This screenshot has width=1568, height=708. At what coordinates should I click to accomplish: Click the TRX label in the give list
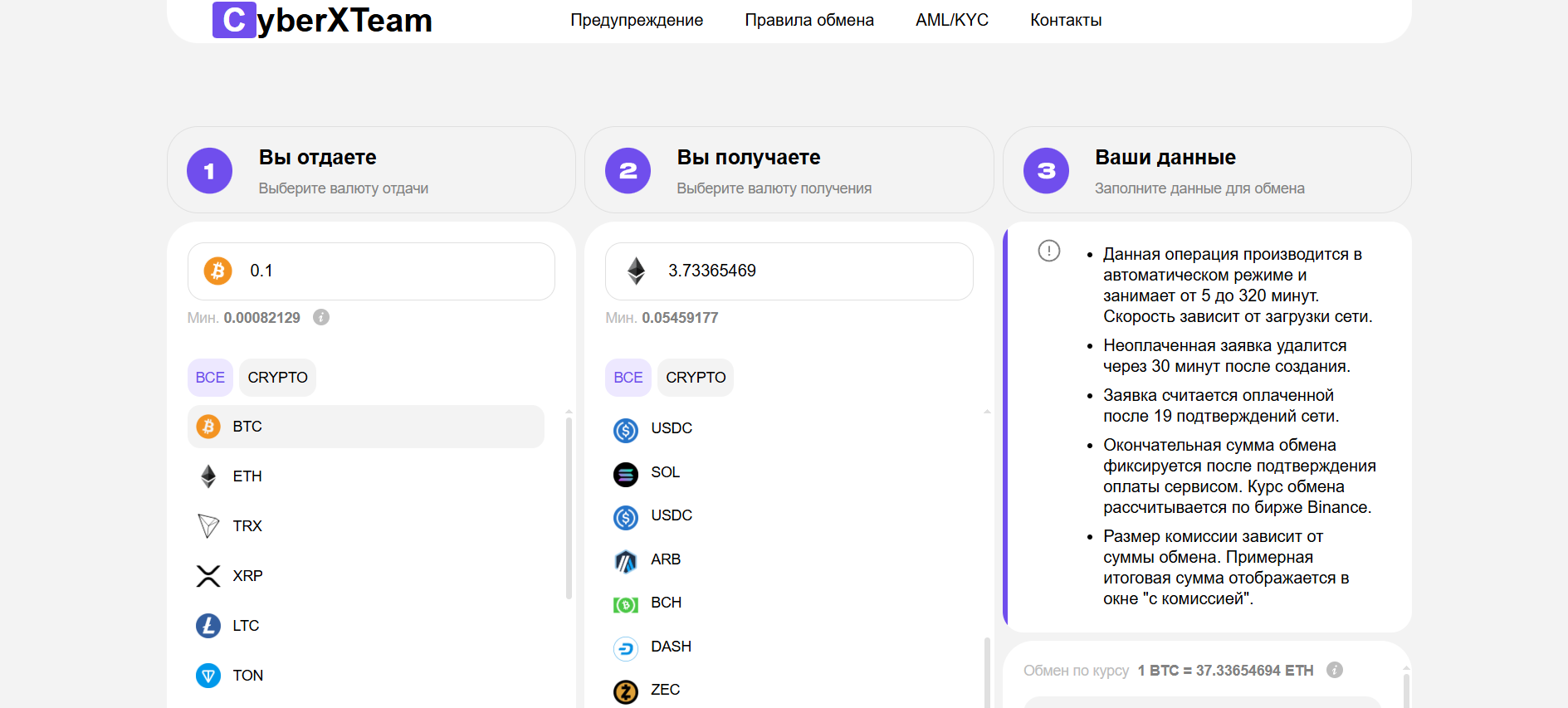(x=247, y=526)
